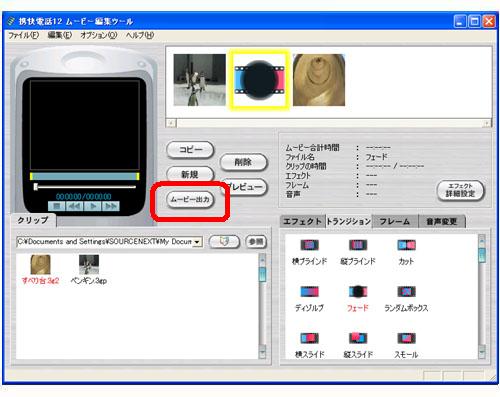
Task: Select the 横ブラインド transition icon
Action: [x=309, y=245]
